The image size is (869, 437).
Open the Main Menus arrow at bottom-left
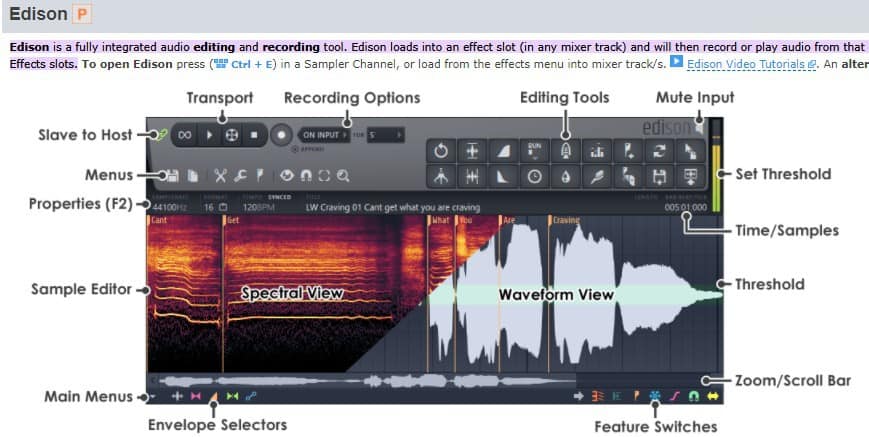point(151,397)
